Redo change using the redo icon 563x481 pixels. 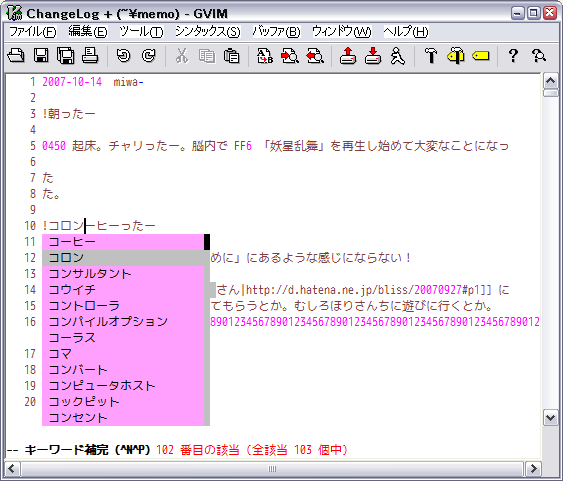point(149,56)
